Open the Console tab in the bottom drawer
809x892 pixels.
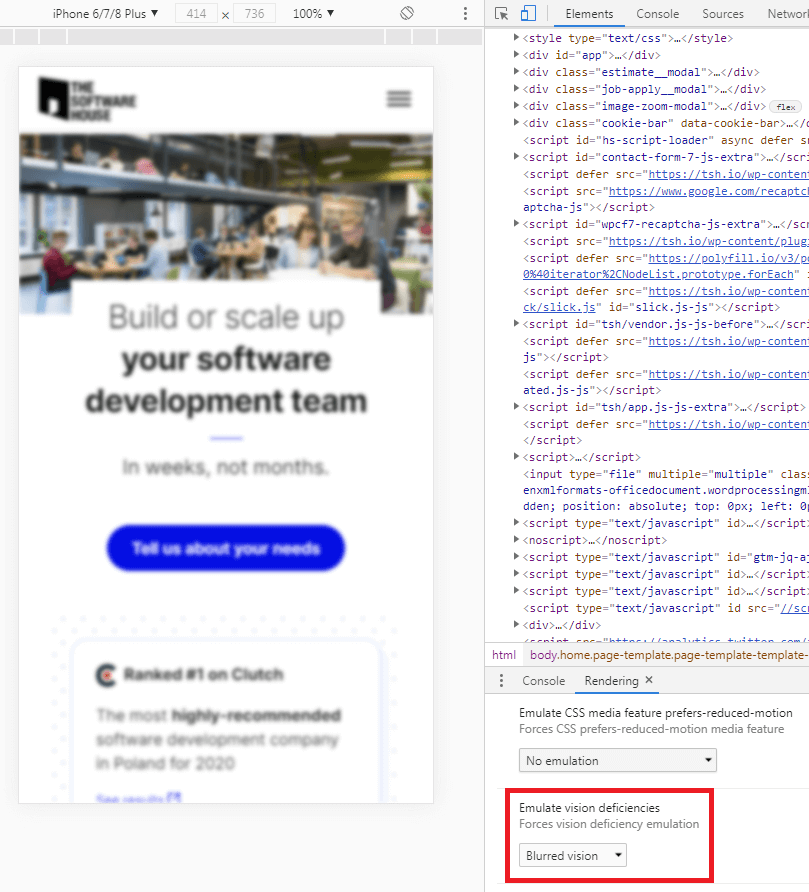tap(543, 680)
